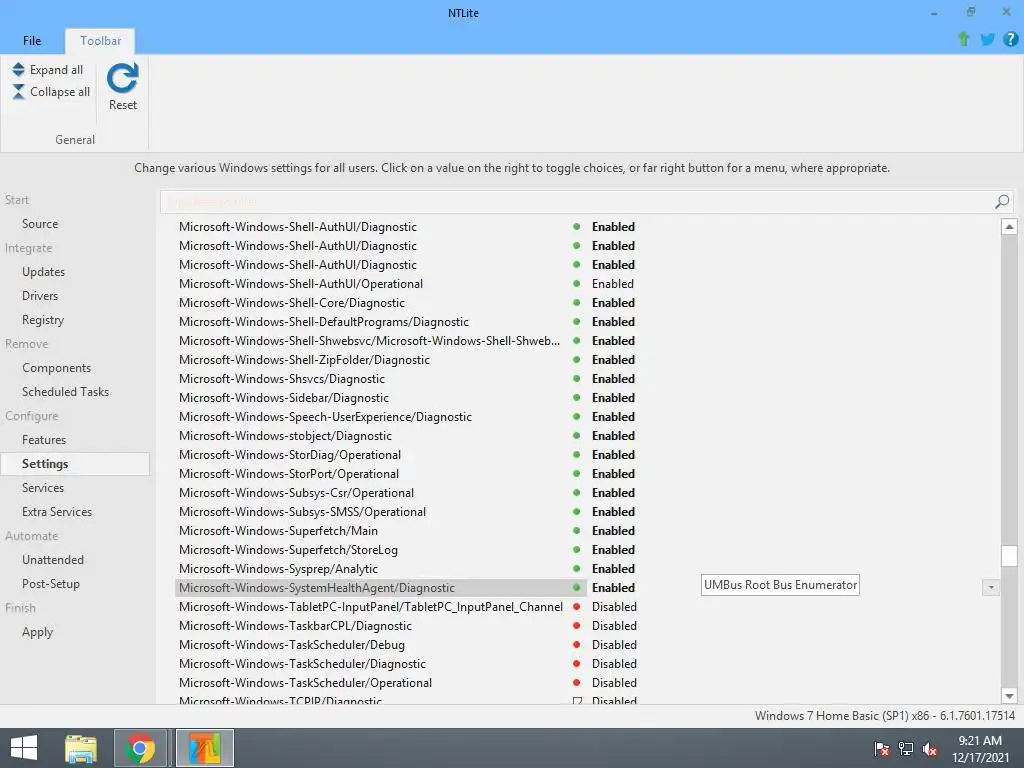Toggle TabletPC_InputPanel_Channel Disabled value

tap(614, 607)
